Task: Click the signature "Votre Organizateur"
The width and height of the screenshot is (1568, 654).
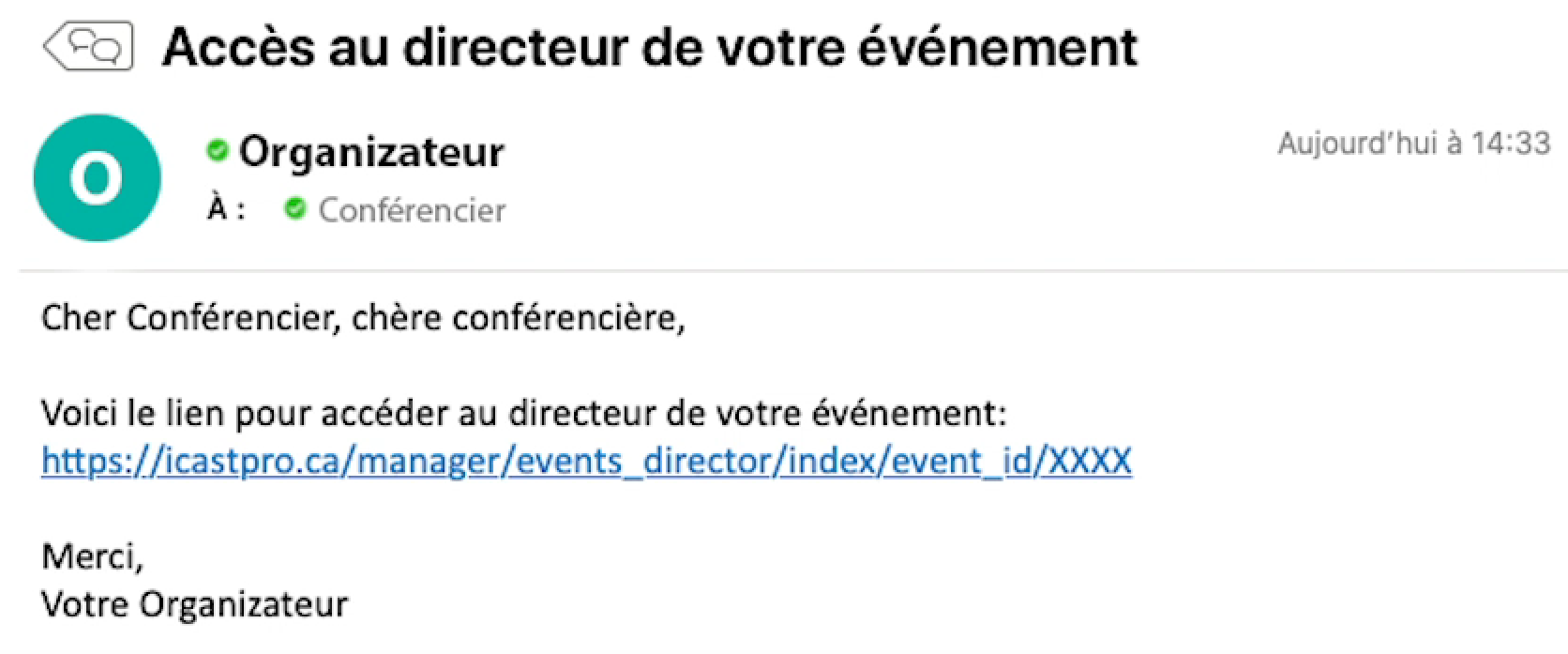Action: (194, 604)
